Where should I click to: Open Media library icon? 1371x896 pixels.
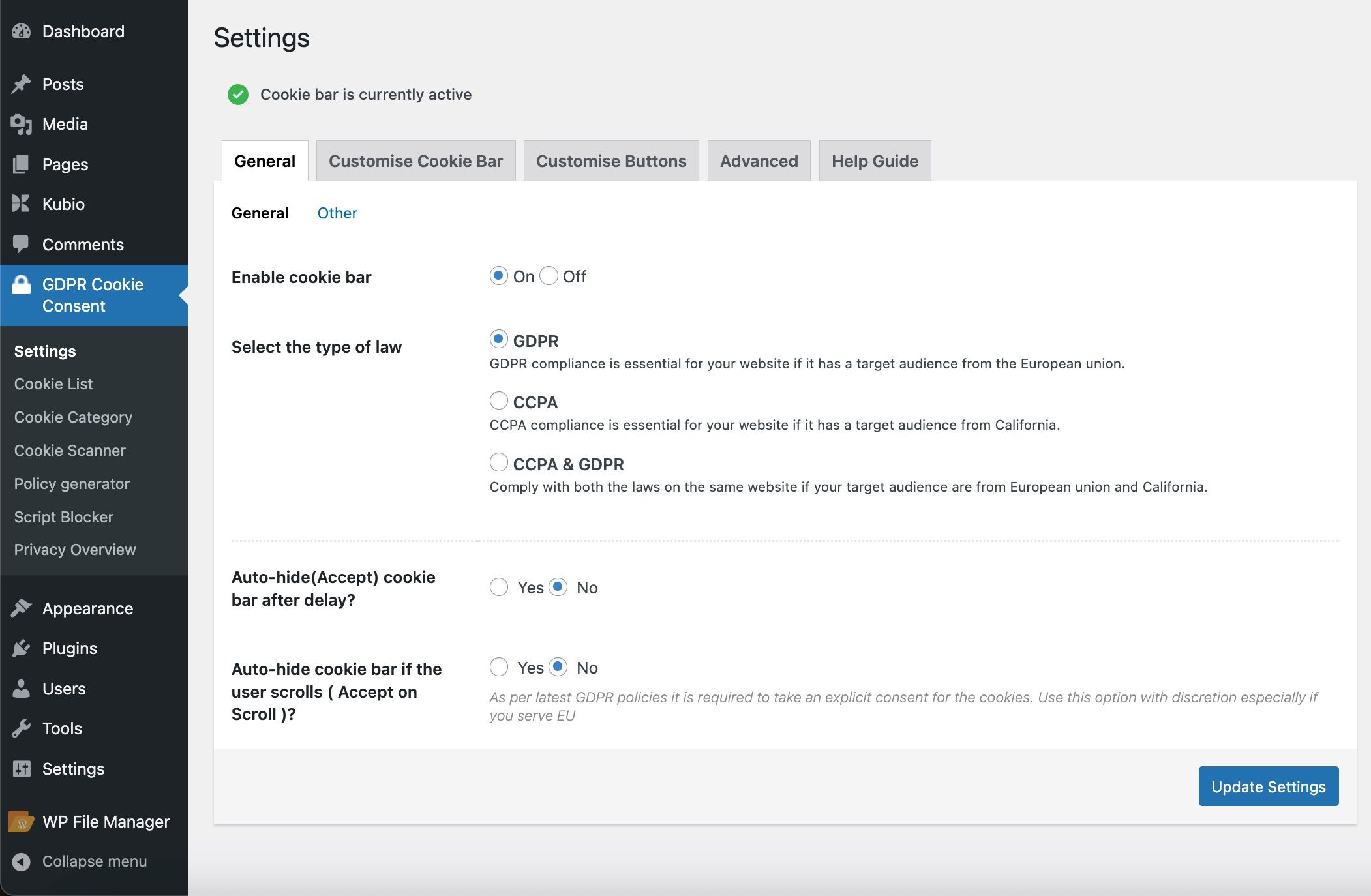tap(21, 124)
